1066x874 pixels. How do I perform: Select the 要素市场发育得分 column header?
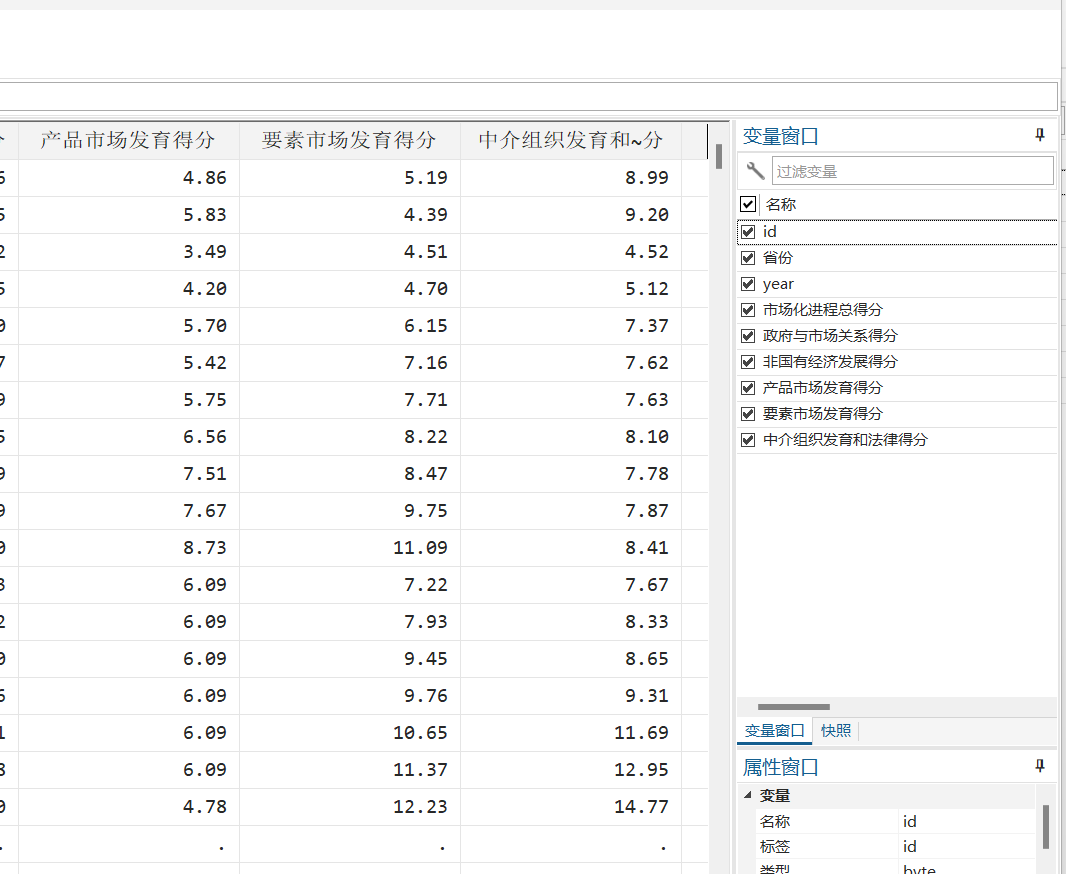[x=349, y=141]
